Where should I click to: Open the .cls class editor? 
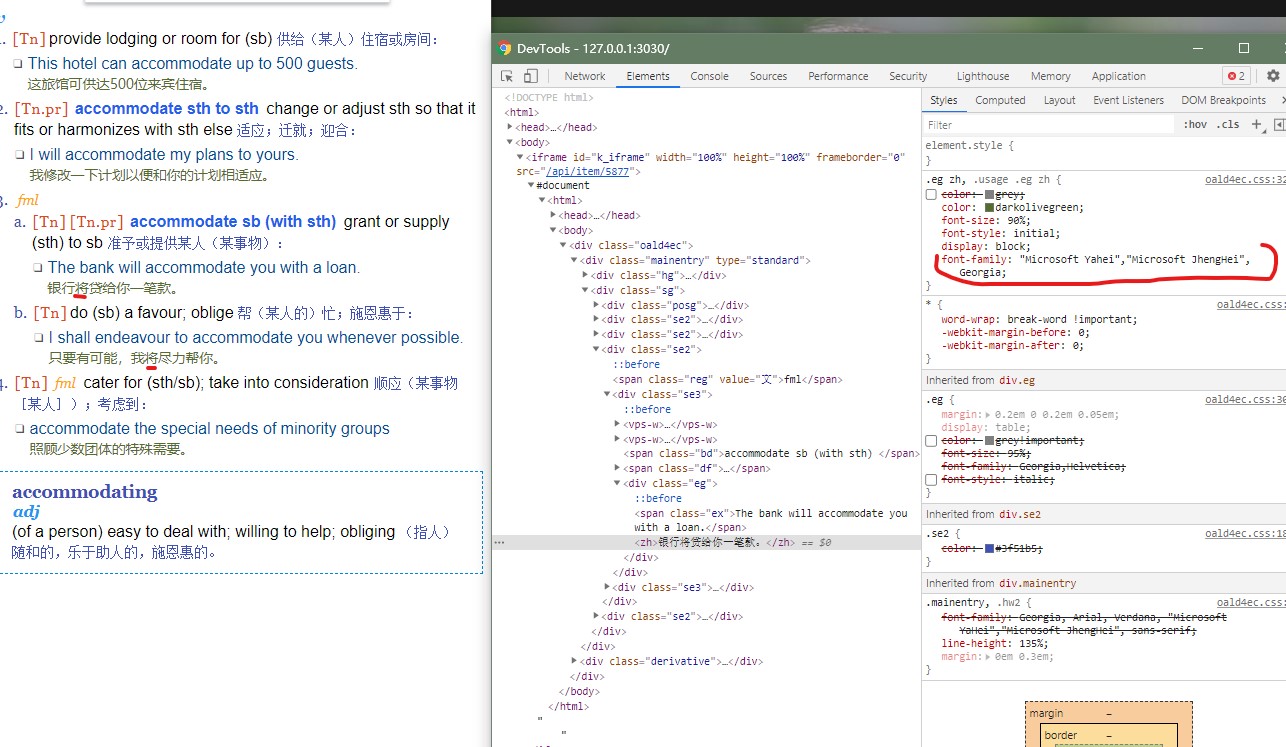pos(1229,125)
